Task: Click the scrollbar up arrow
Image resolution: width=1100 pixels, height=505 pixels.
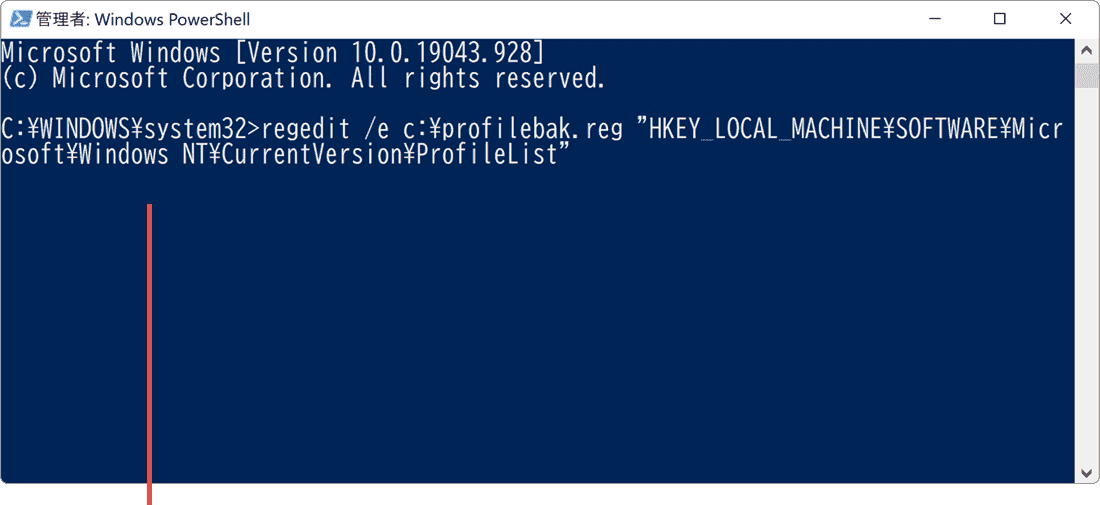Action: pos(1087,51)
